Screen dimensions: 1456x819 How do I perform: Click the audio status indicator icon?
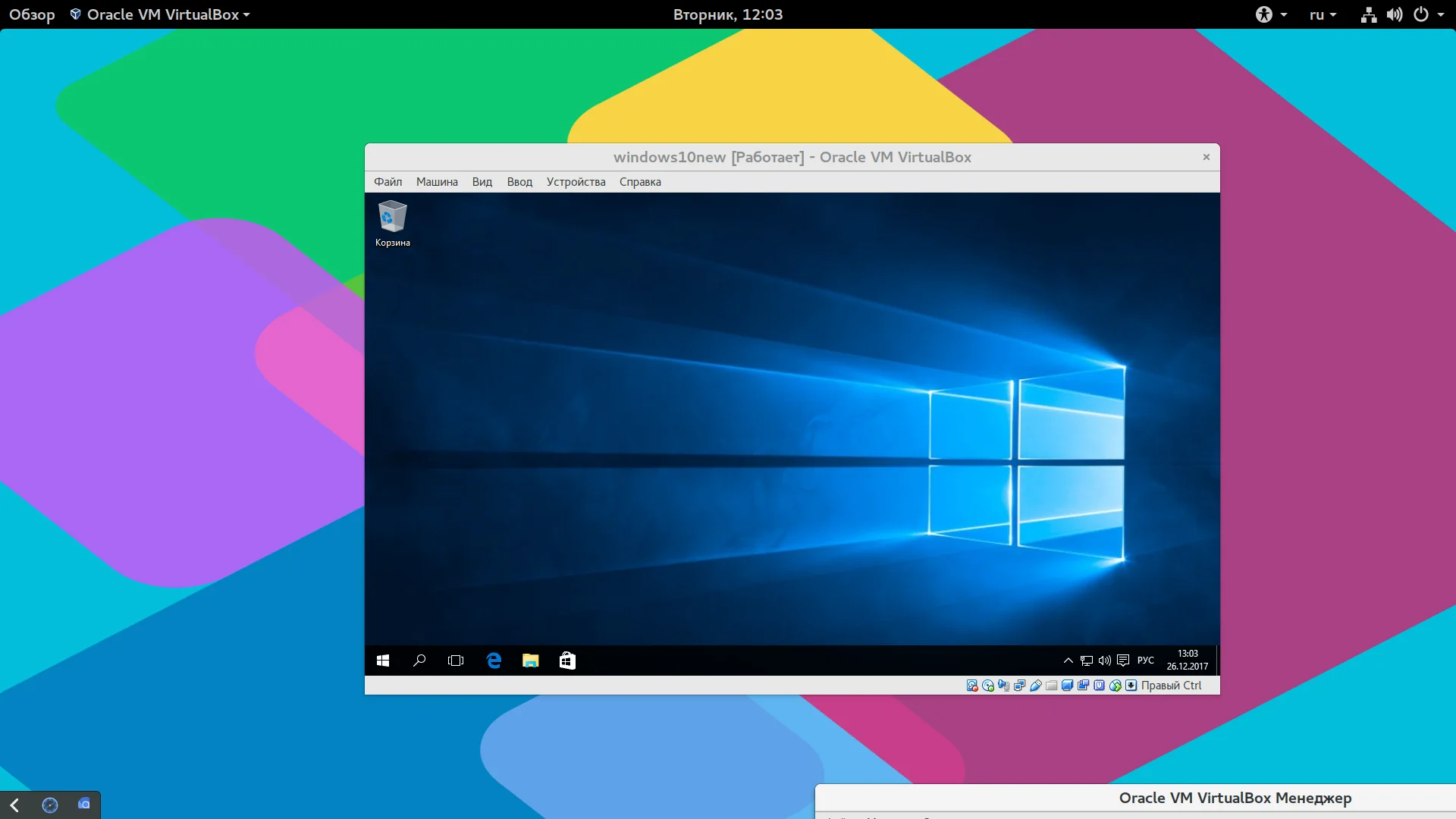point(1004,686)
